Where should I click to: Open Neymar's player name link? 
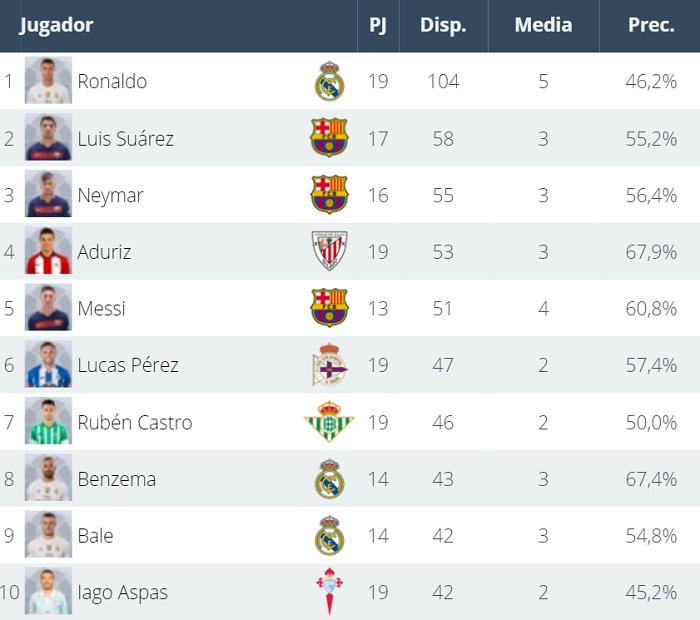(x=110, y=195)
